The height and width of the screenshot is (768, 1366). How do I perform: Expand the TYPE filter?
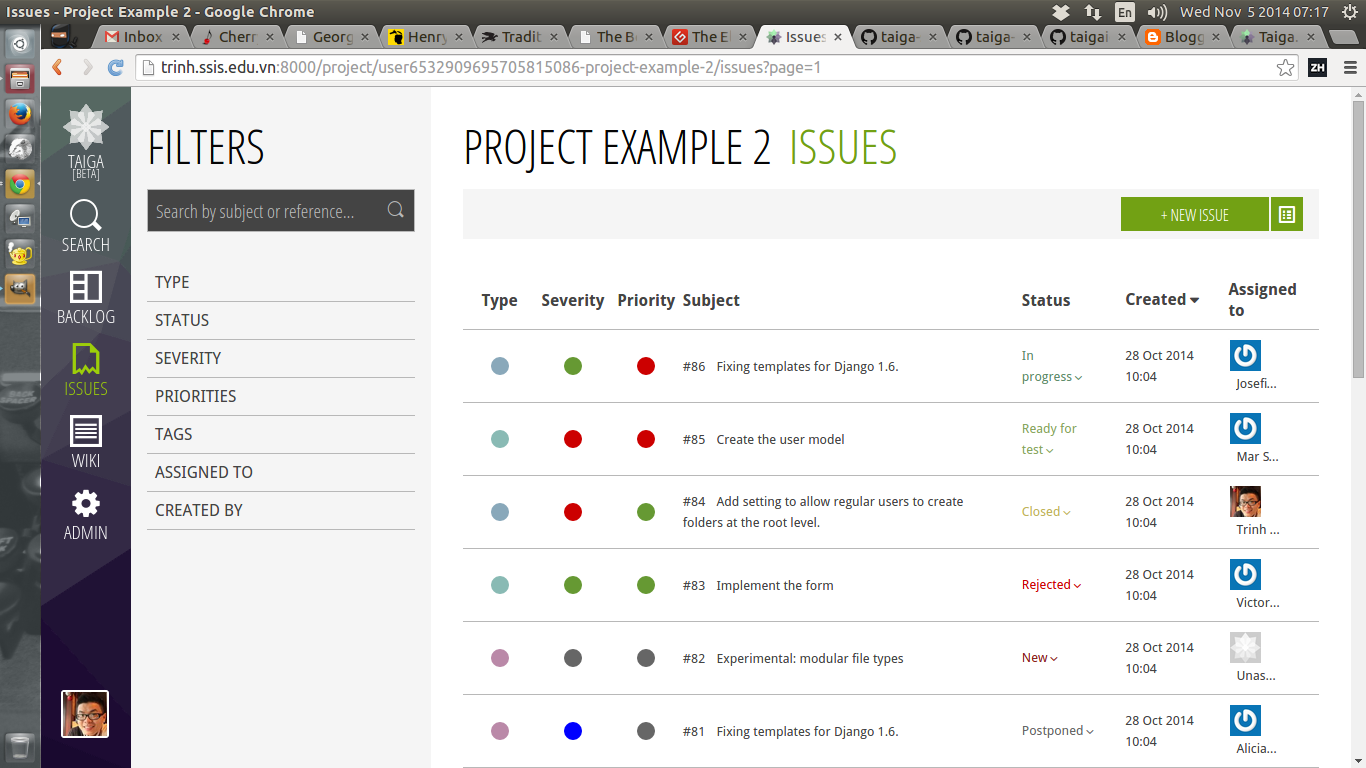pos(171,282)
